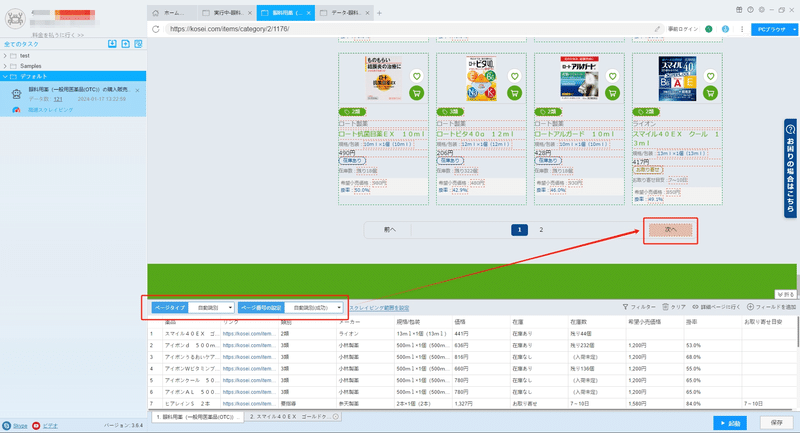Open the ページ番号の設定 dropdown

314,308
